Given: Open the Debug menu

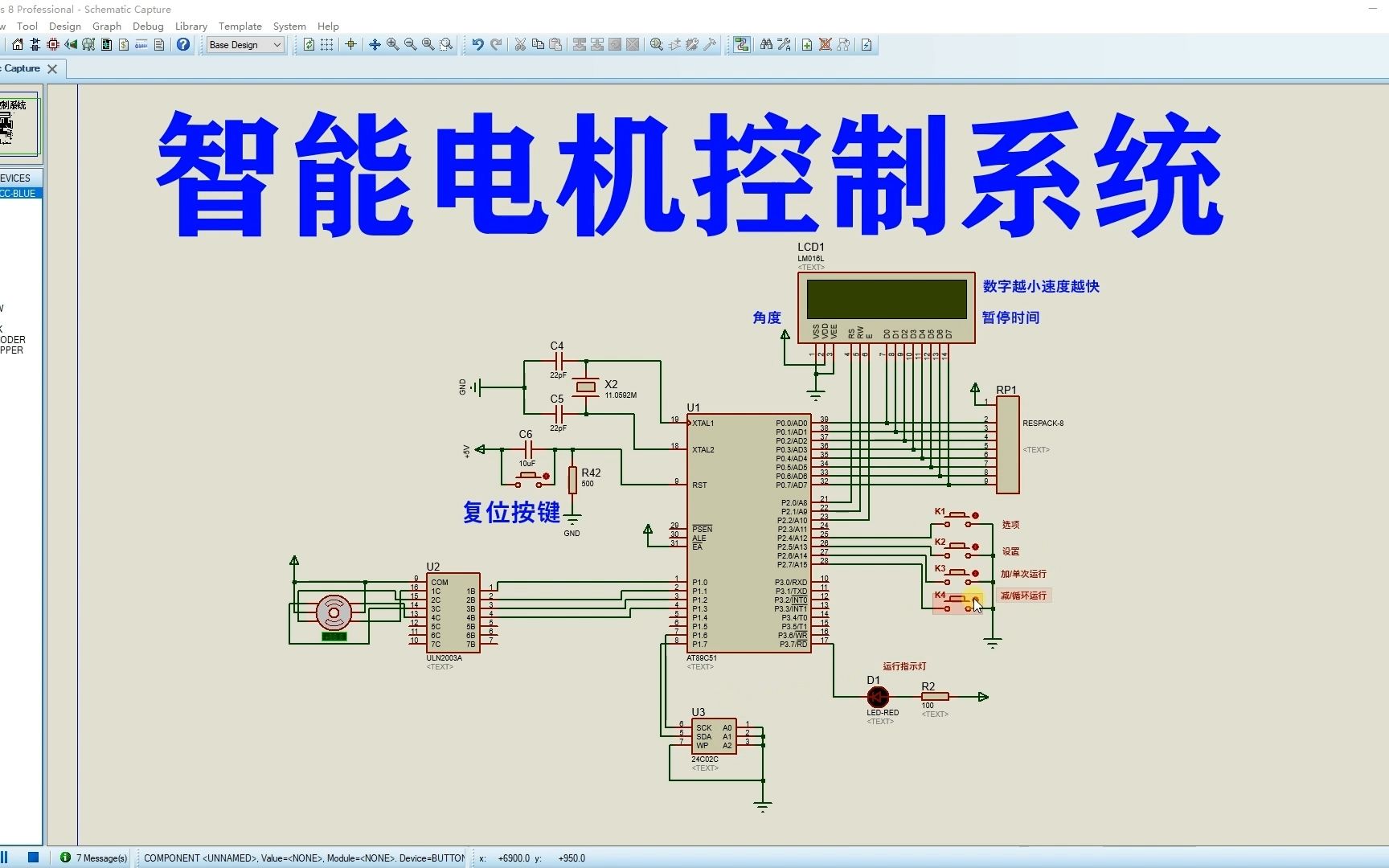Looking at the screenshot, I should 148,26.
